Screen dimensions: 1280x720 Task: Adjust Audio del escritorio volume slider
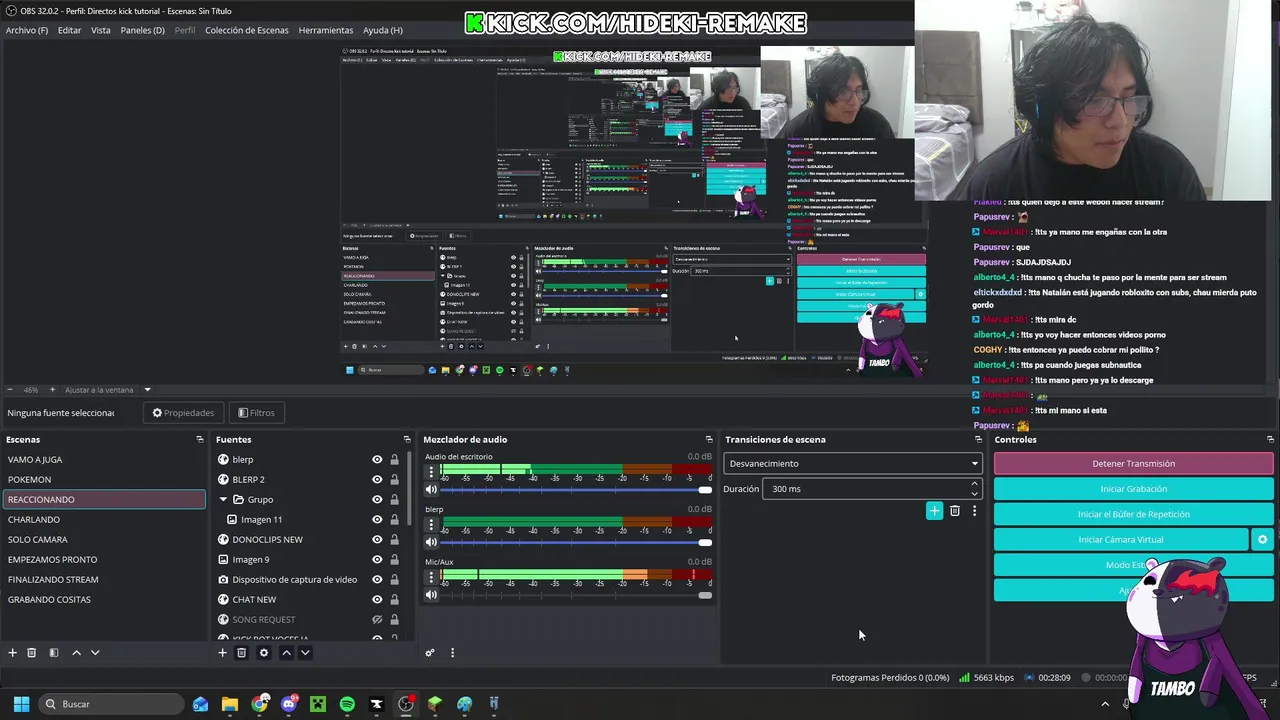click(576, 490)
